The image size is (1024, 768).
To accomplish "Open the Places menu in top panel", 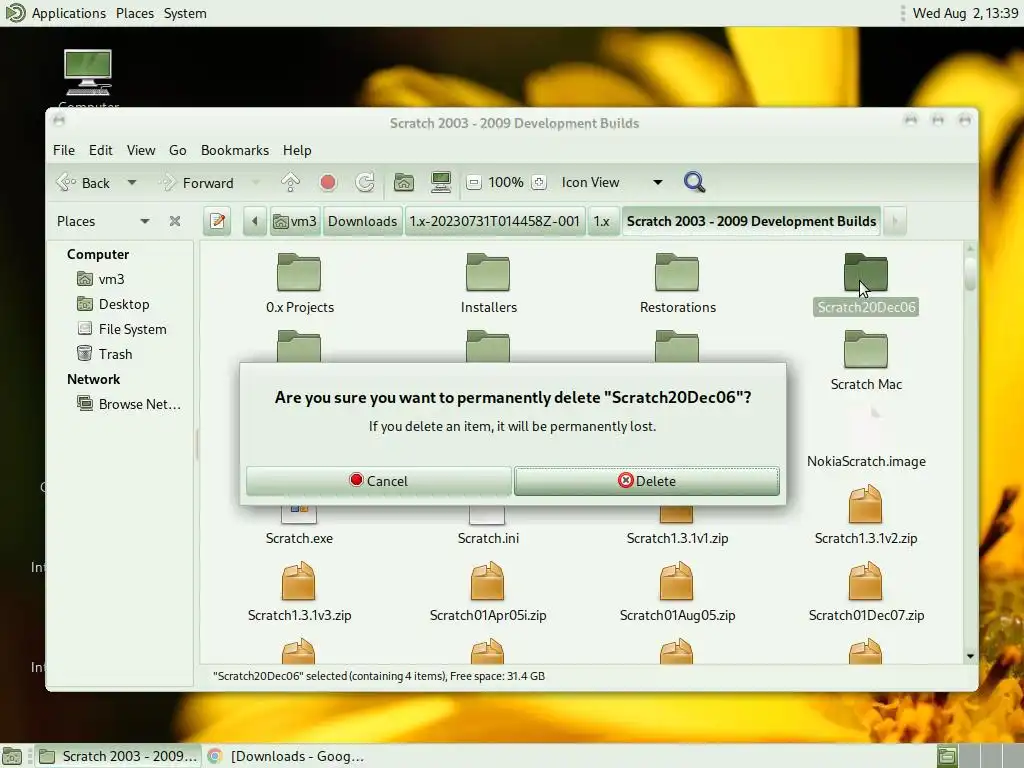I will coord(135,13).
